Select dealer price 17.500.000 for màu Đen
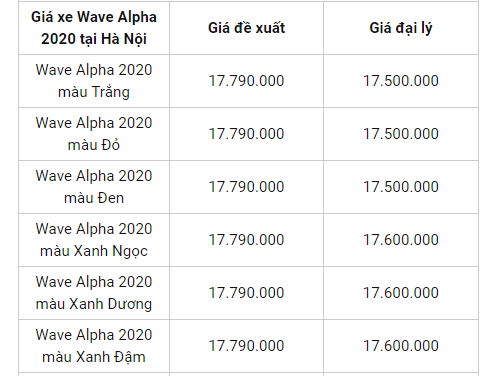Image resolution: width=498 pixels, height=376 pixels. [401, 187]
